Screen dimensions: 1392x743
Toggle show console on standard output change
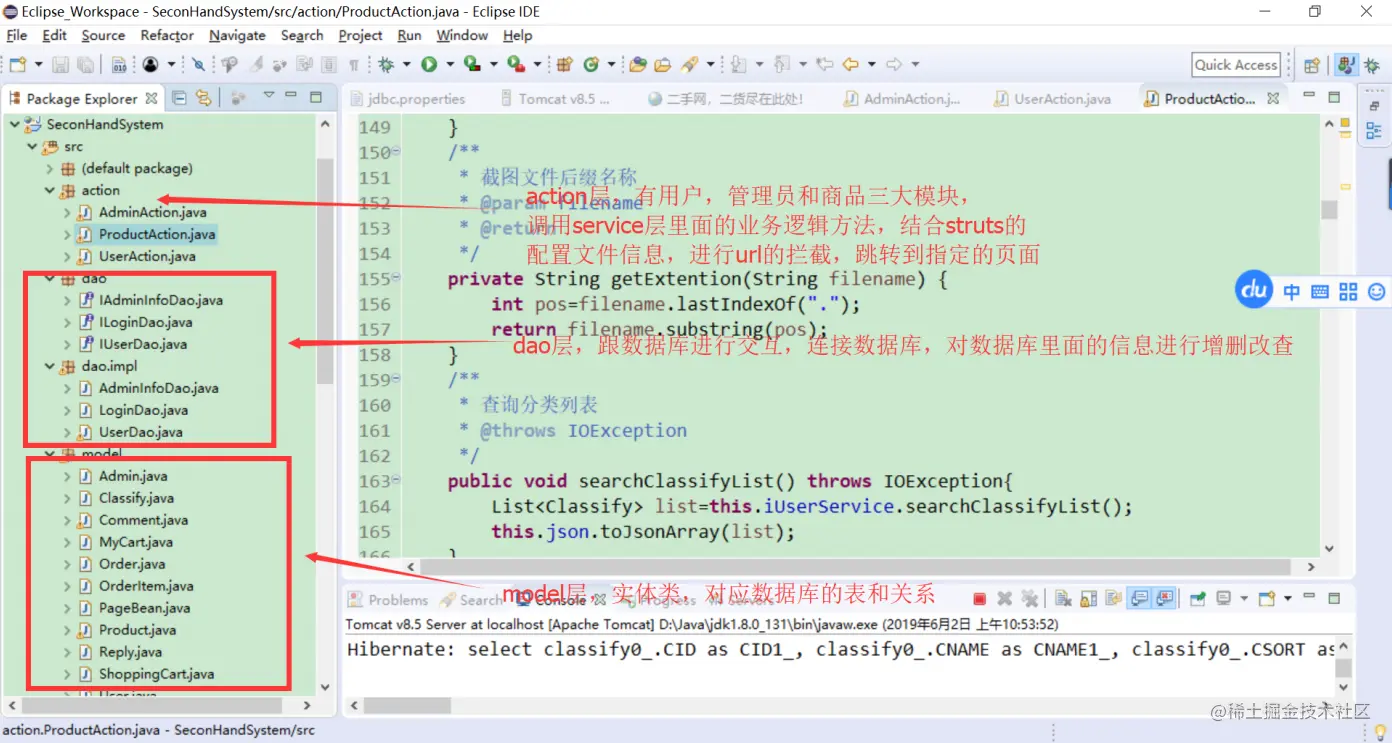pyautogui.click(x=1139, y=599)
